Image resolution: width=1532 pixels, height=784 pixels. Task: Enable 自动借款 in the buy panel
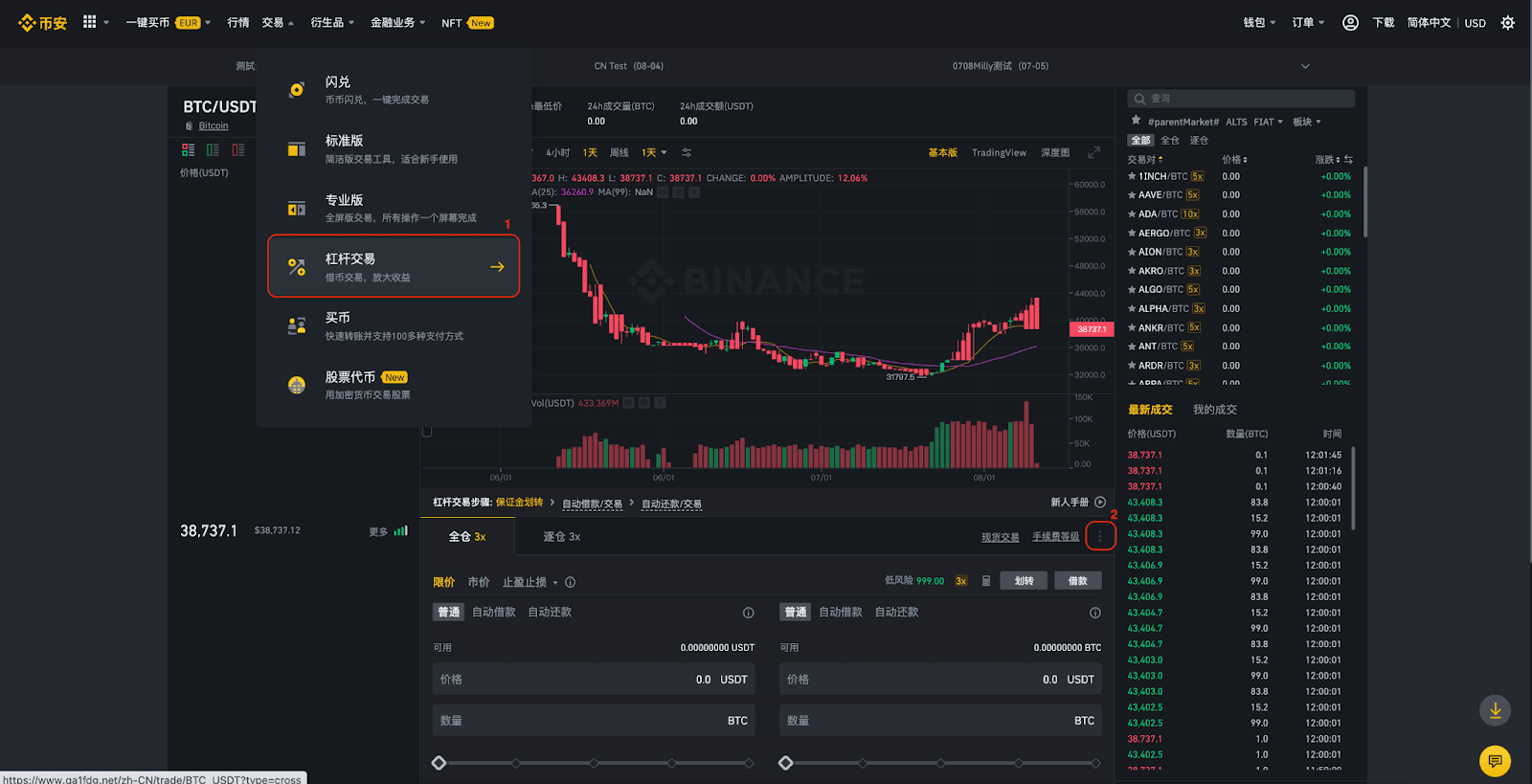pyautogui.click(x=494, y=613)
